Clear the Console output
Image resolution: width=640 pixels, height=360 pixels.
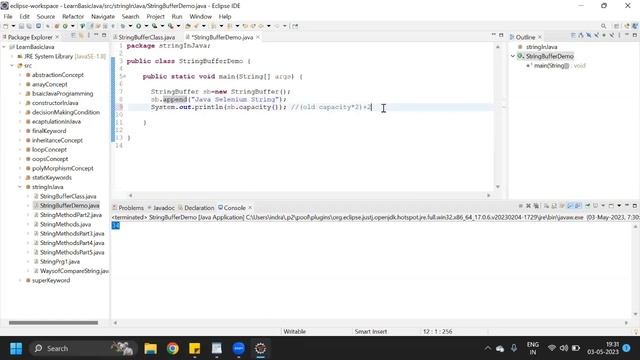(546, 206)
